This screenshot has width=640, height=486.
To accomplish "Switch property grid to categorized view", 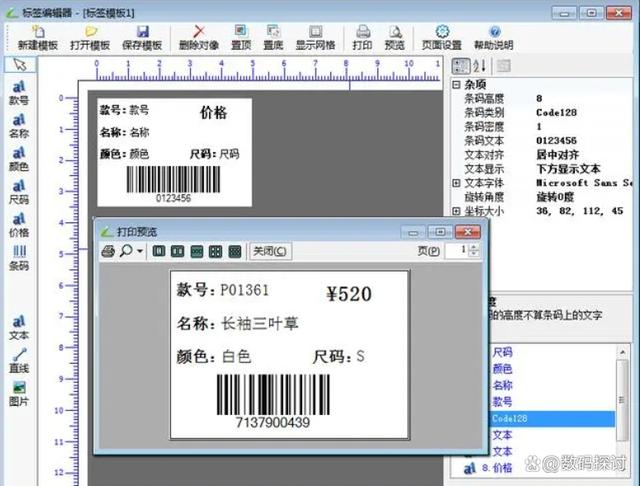I will coord(461,66).
